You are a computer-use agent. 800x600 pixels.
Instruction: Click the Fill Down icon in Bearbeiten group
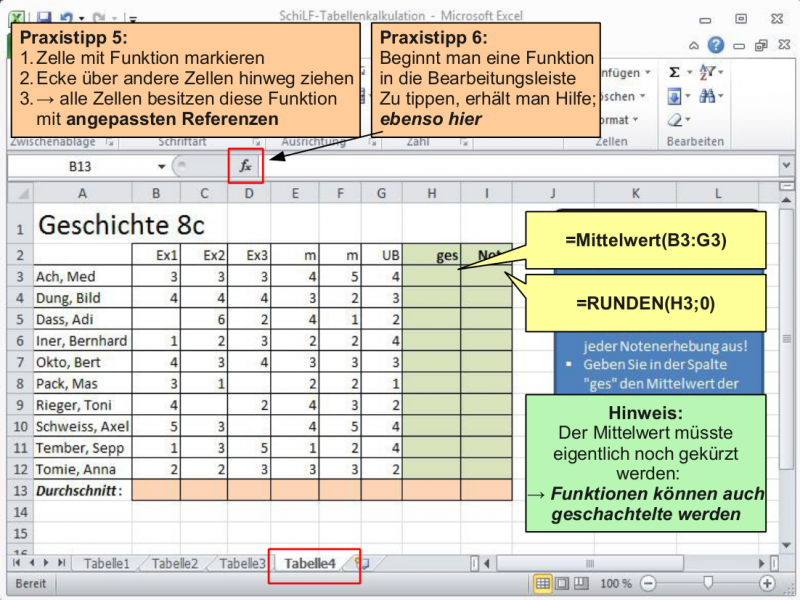675,96
